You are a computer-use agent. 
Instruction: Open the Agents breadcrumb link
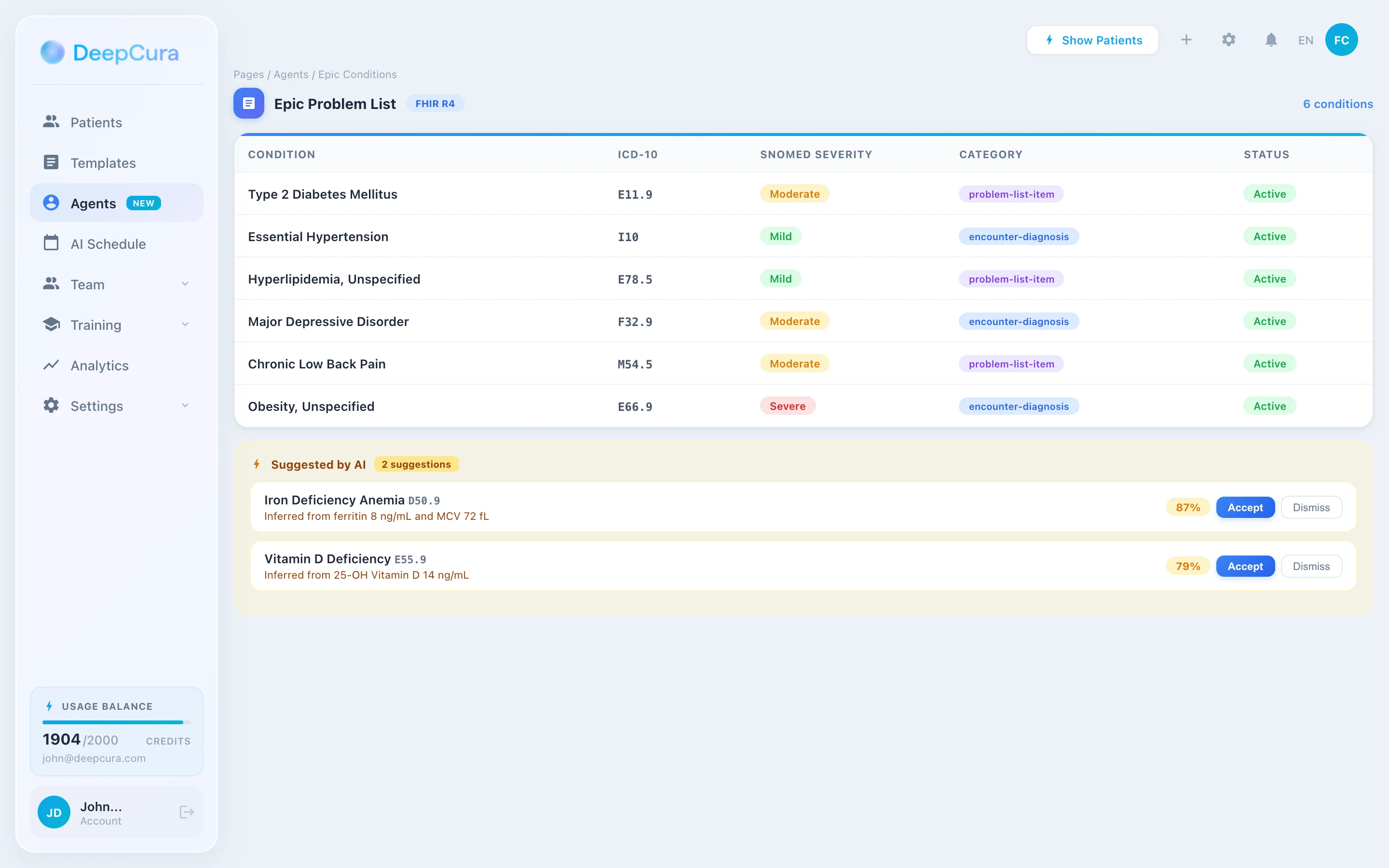290,74
